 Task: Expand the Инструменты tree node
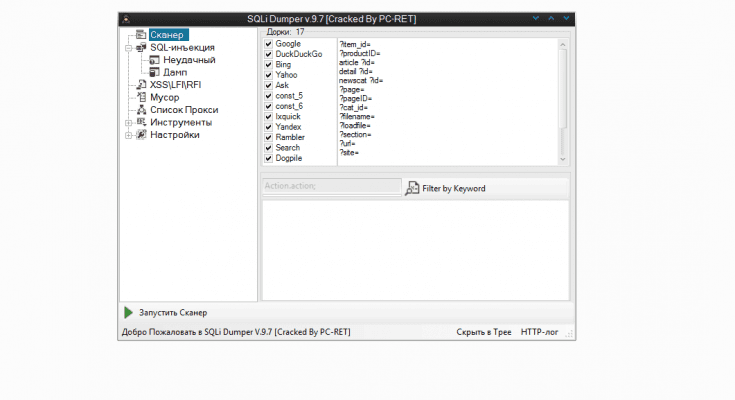(128, 122)
